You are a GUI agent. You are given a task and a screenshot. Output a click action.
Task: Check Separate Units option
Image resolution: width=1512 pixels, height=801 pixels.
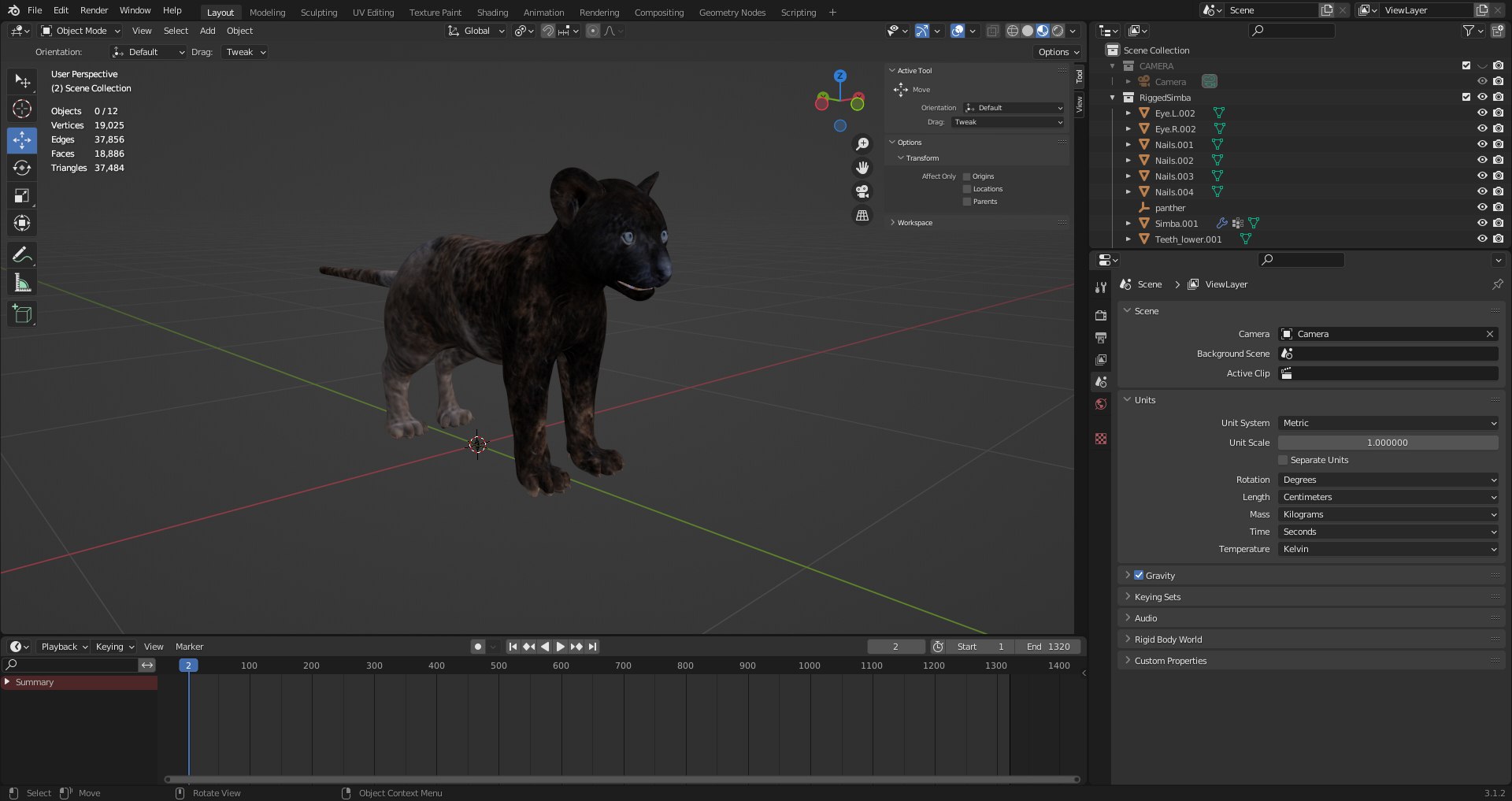1283,460
